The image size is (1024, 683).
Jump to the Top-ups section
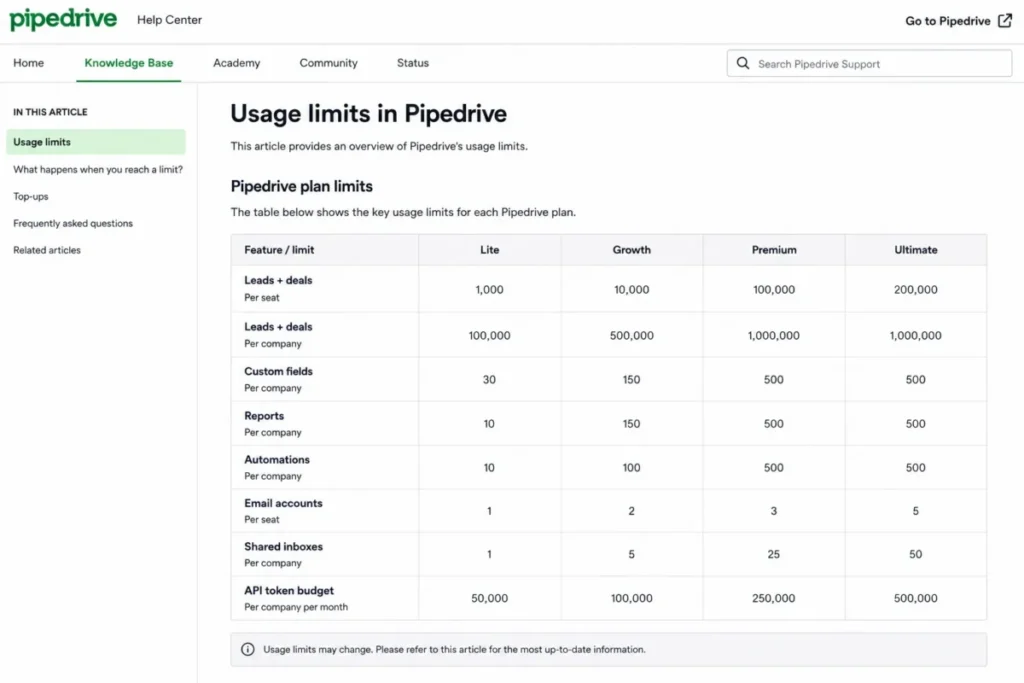31,196
